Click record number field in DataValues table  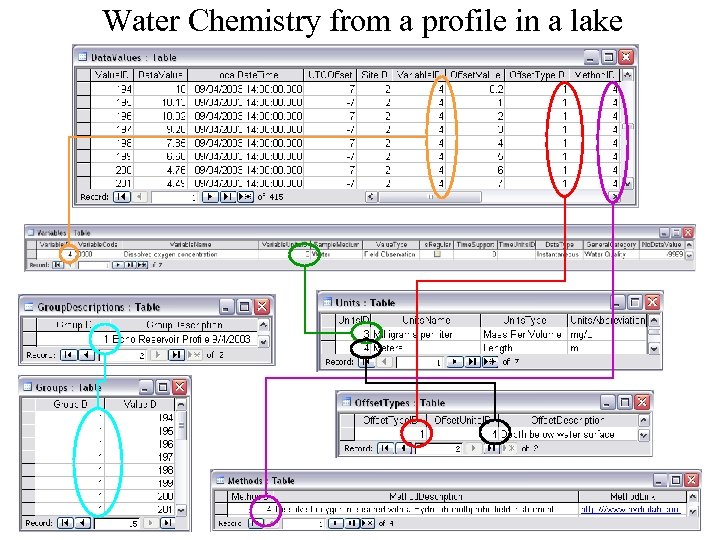(x=174, y=197)
